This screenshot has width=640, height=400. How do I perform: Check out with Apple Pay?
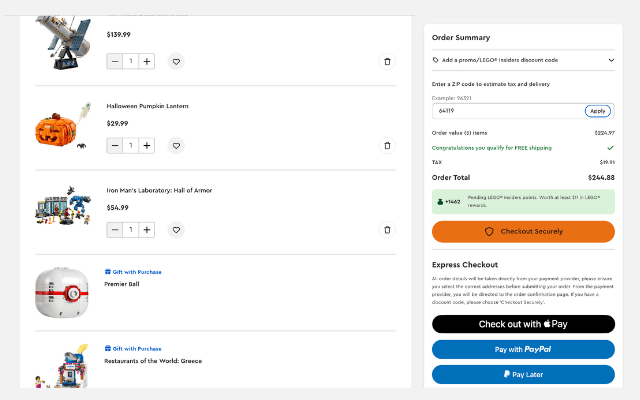click(x=523, y=324)
